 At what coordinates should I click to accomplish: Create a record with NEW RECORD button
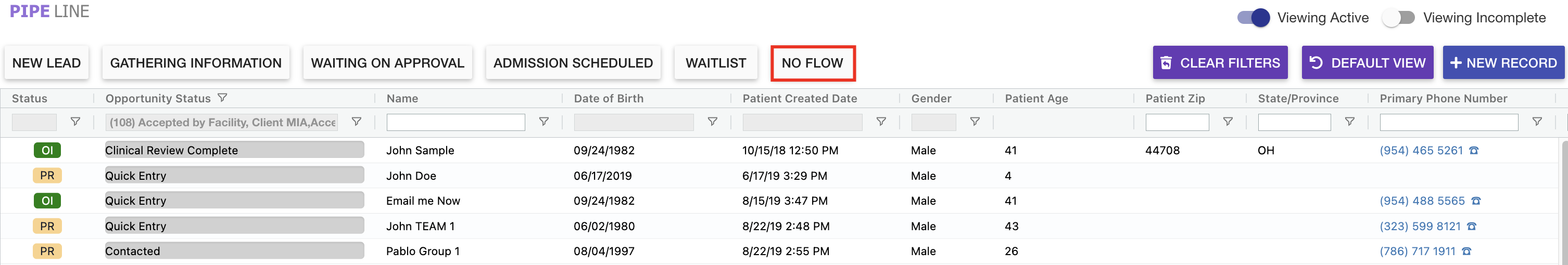(x=1503, y=63)
